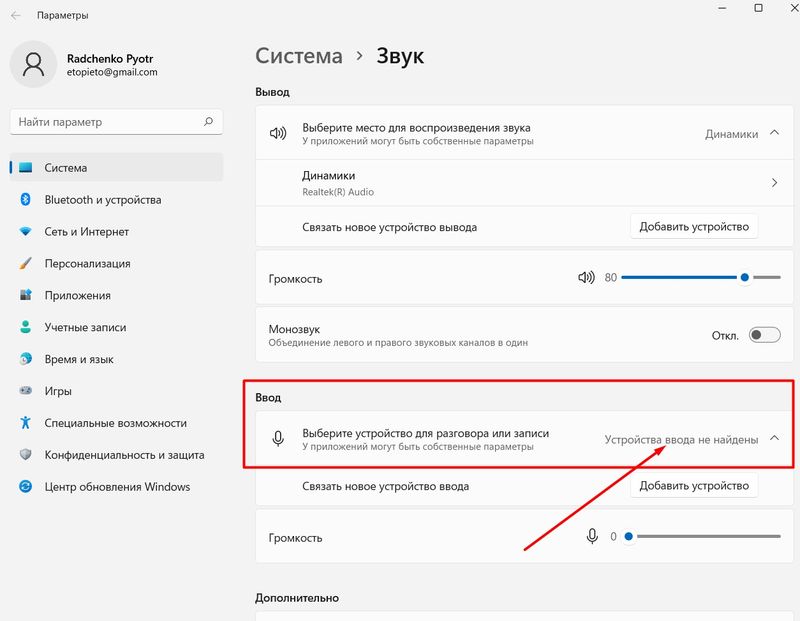Open Специальные возможности category
Screen dimensions: 800x621
coord(116,423)
